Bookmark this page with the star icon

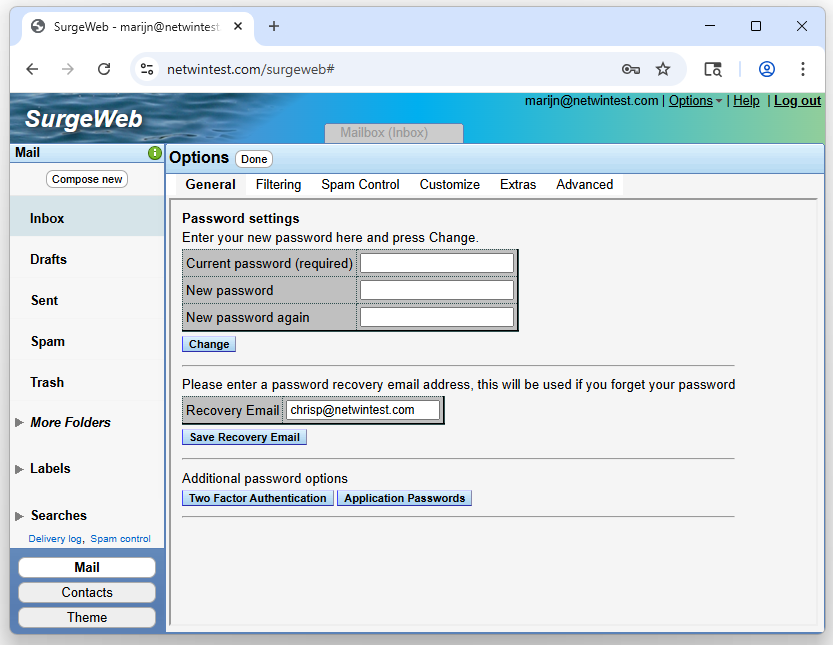click(663, 69)
